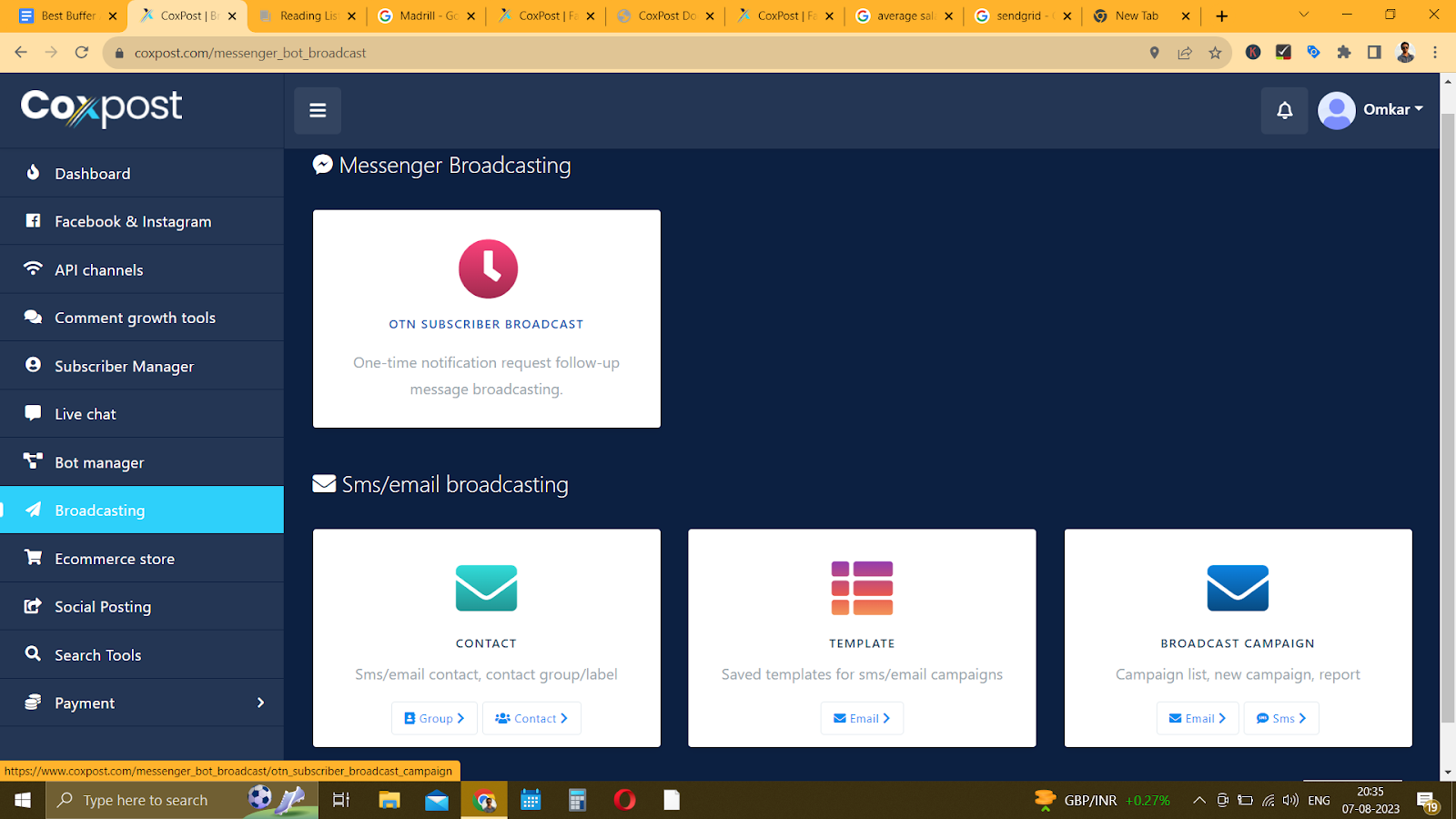
Task: Open Chrome three-dot menu
Action: point(1435,53)
